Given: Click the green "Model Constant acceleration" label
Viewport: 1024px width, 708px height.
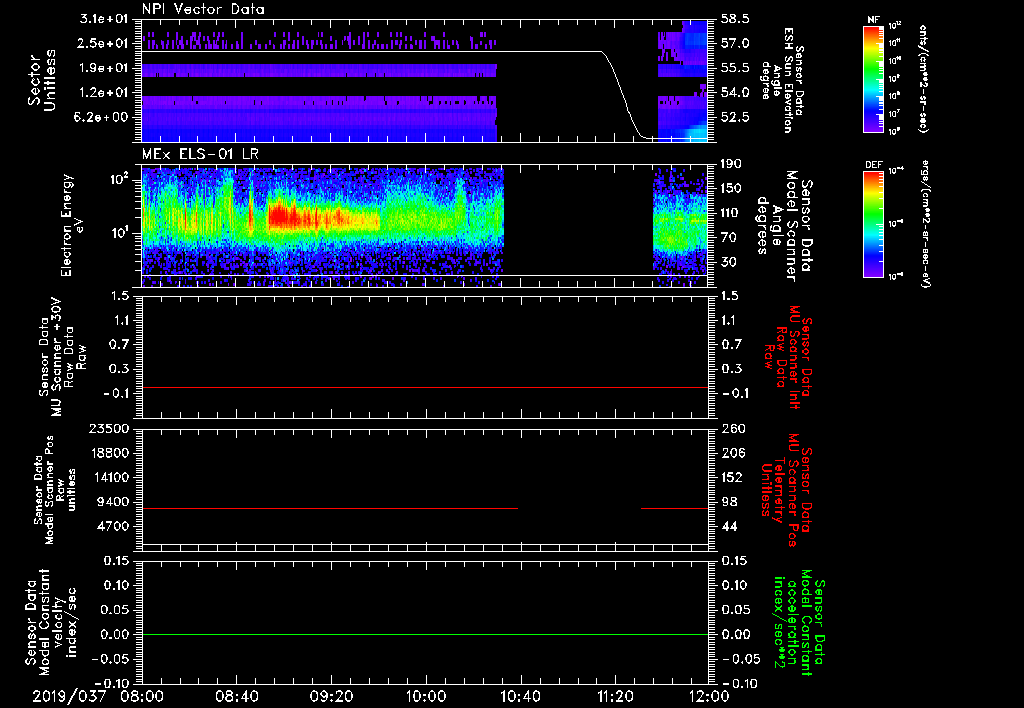Looking at the screenshot, I should pos(798,624).
